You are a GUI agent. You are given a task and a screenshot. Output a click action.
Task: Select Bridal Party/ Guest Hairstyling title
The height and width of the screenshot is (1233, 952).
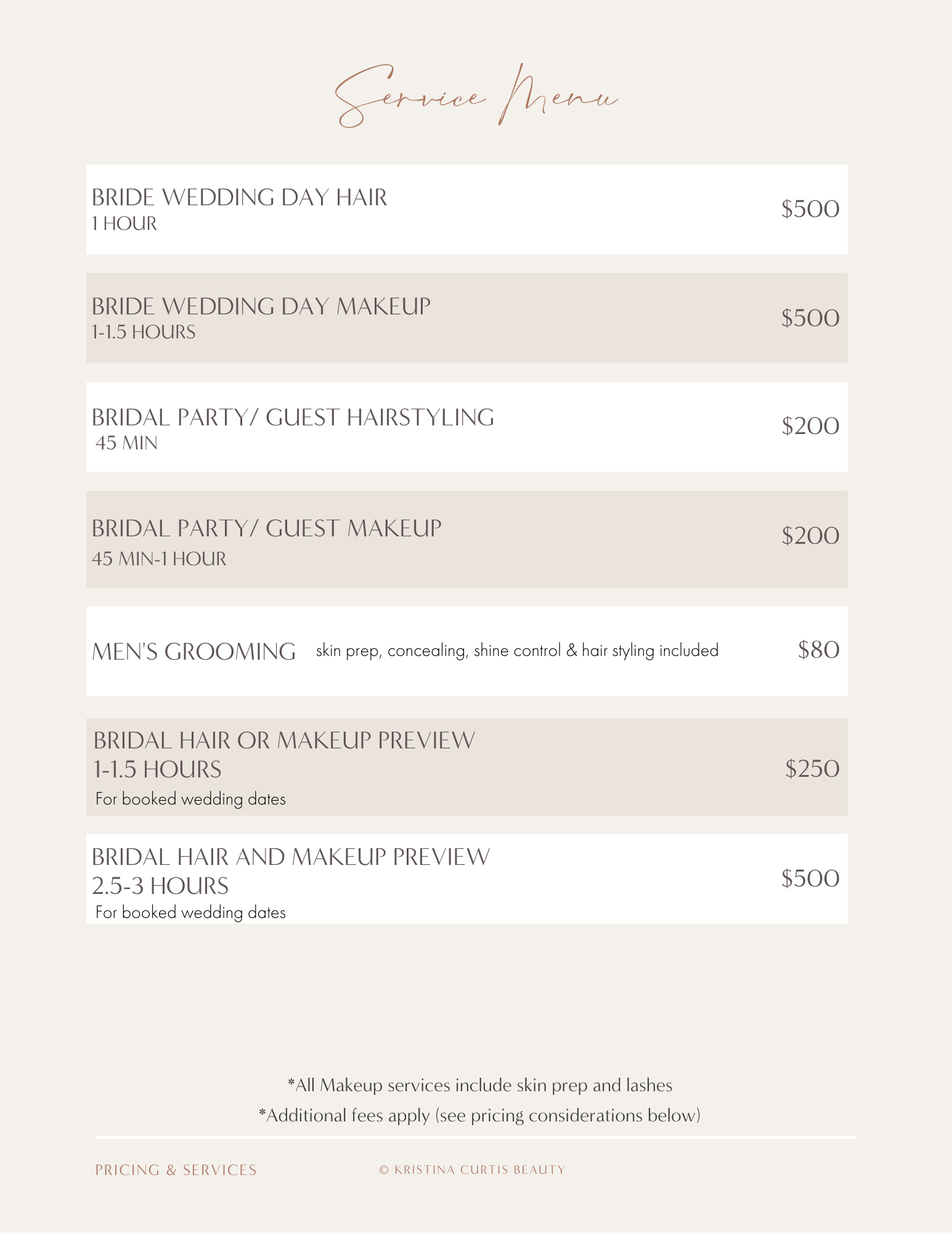tap(293, 417)
